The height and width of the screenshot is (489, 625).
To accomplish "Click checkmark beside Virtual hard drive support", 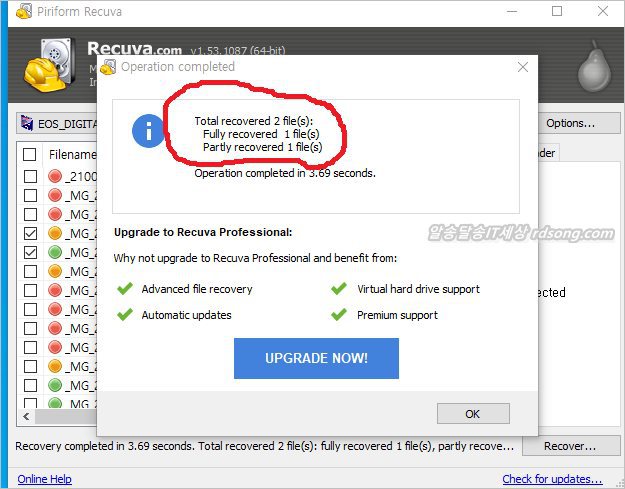I will click(x=339, y=289).
